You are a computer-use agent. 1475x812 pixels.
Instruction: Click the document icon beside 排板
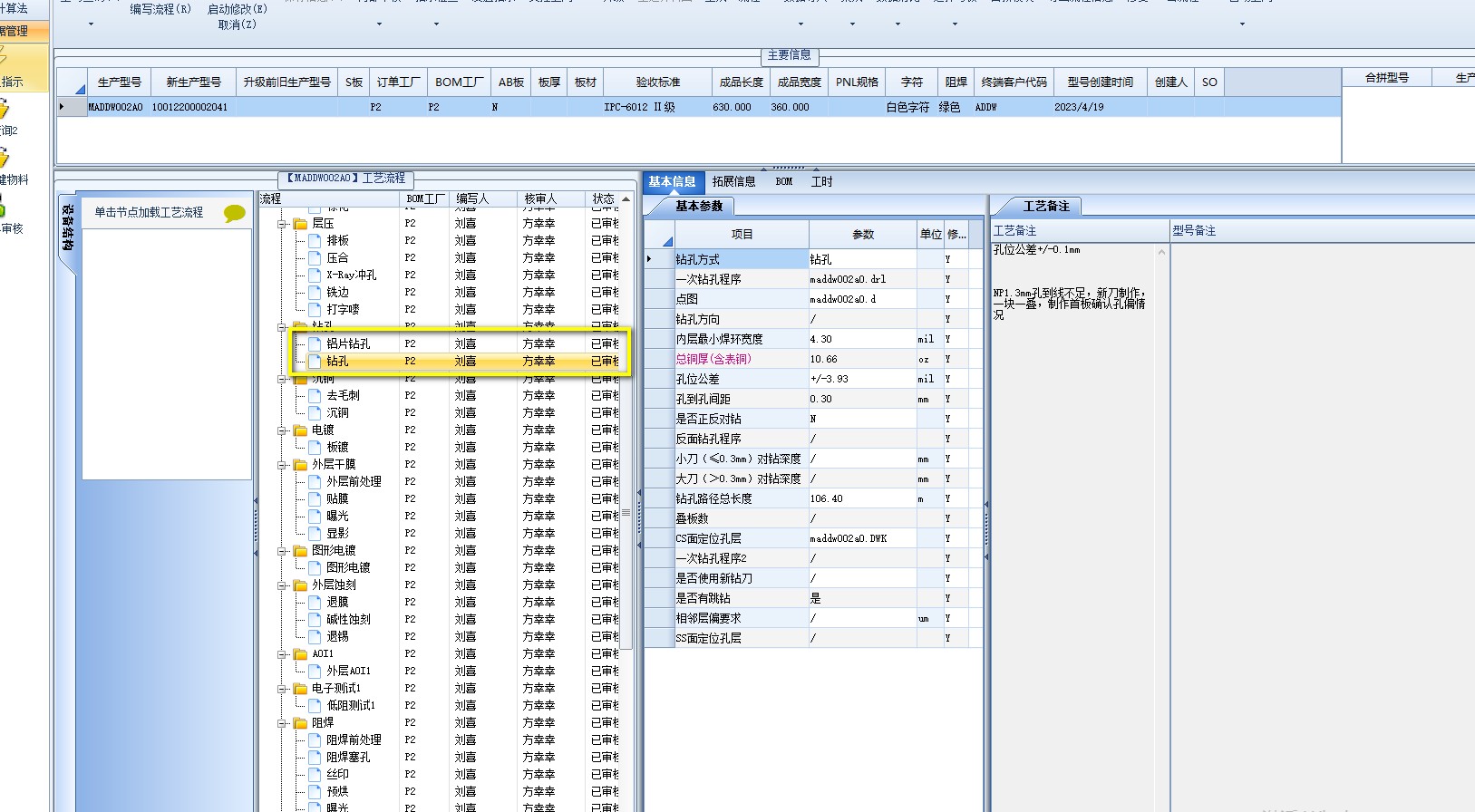click(x=315, y=240)
